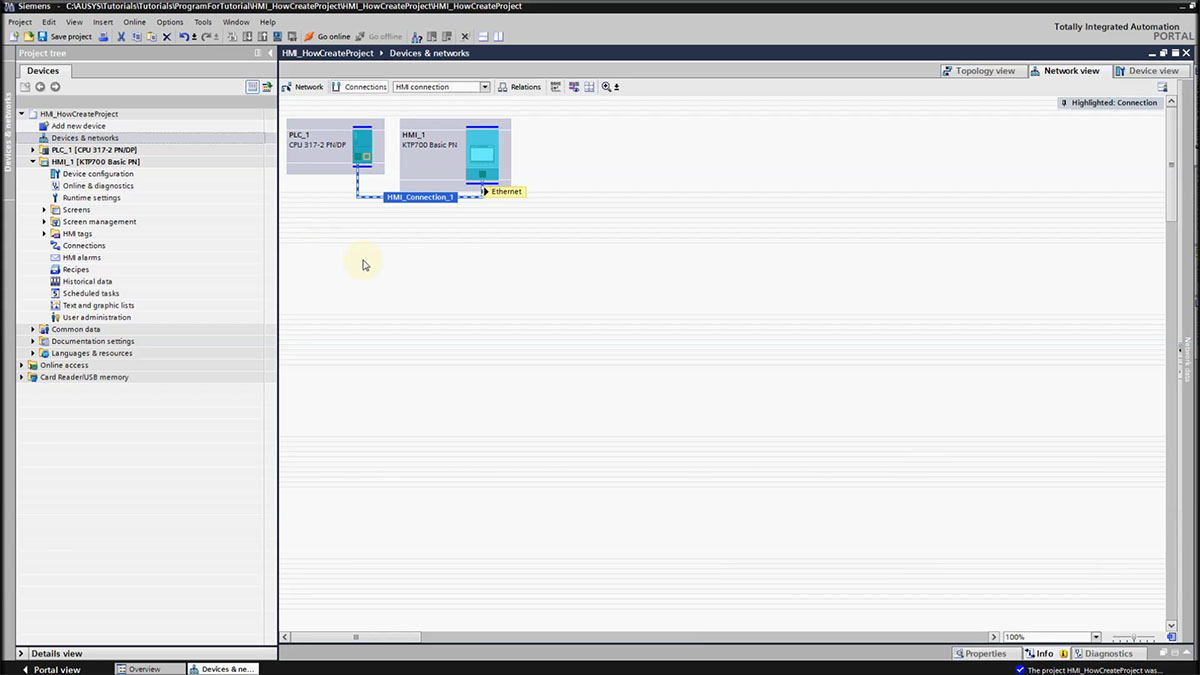Expand the Common data node
Image resolution: width=1200 pixels, height=675 pixels.
tap(33, 329)
